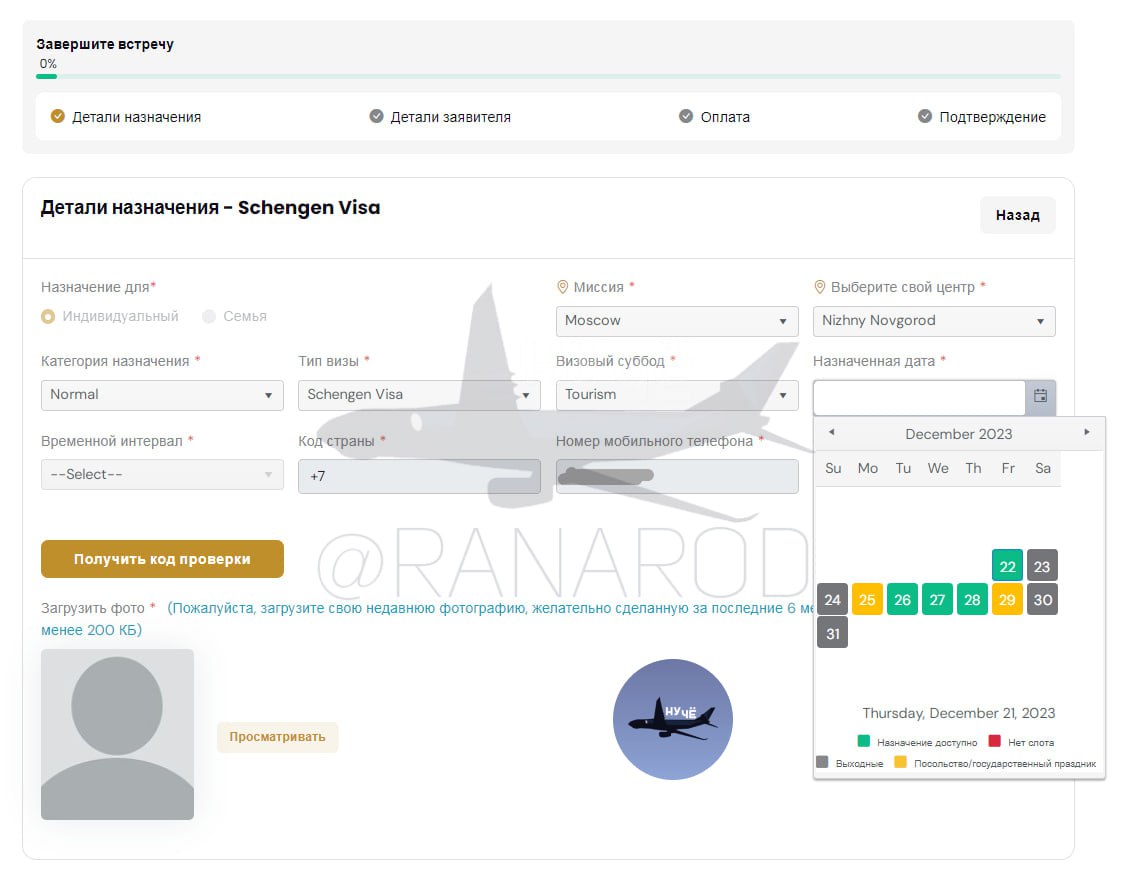1126x876 pixels.
Task: Pick available date December 22
Action: [1007, 566]
